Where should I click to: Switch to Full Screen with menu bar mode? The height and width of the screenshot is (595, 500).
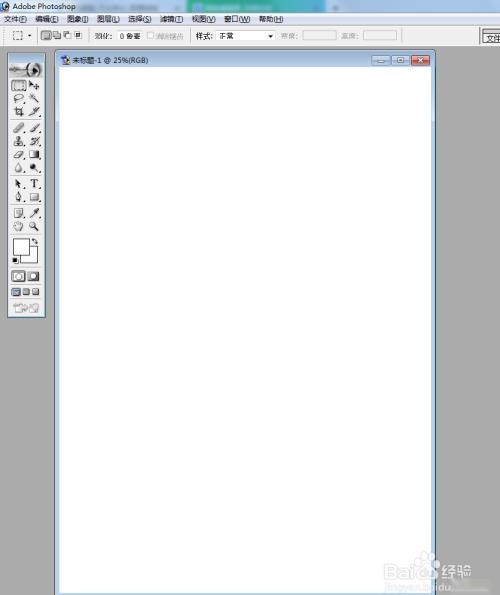pos(26,292)
